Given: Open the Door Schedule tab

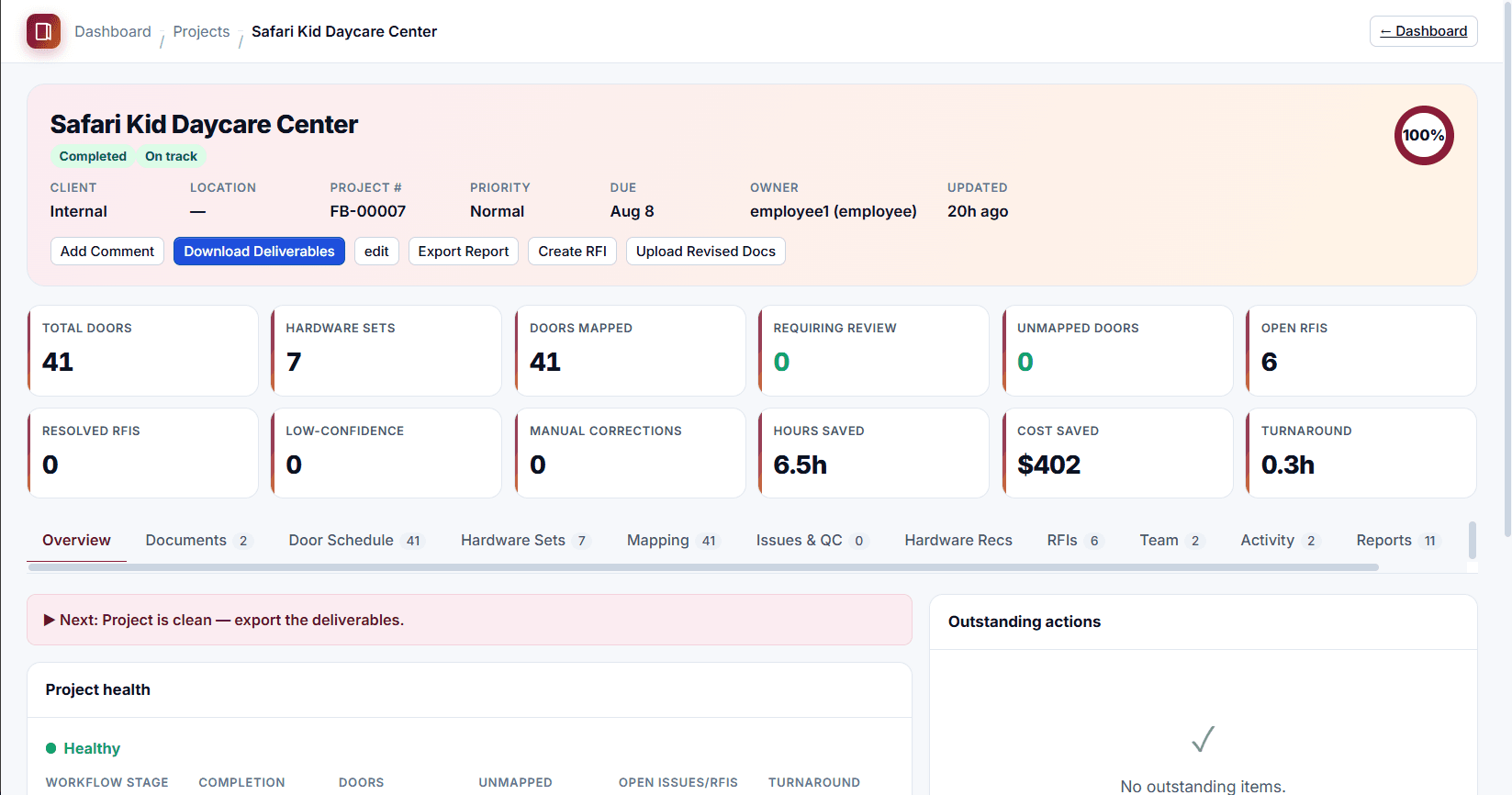Looking at the screenshot, I should tap(355, 540).
